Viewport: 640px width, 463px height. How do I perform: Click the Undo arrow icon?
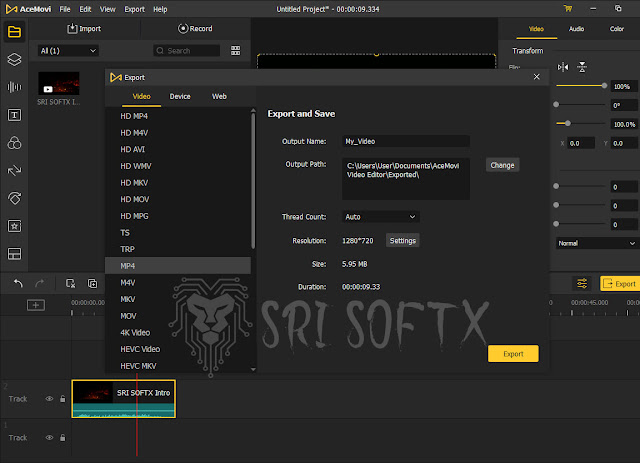pyautogui.click(x=18, y=283)
